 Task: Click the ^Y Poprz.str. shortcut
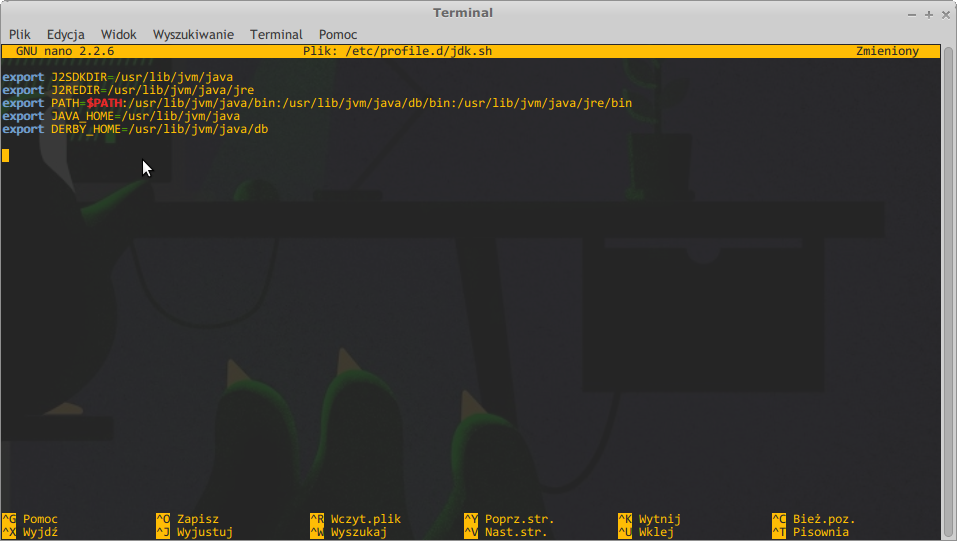click(x=510, y=519)
